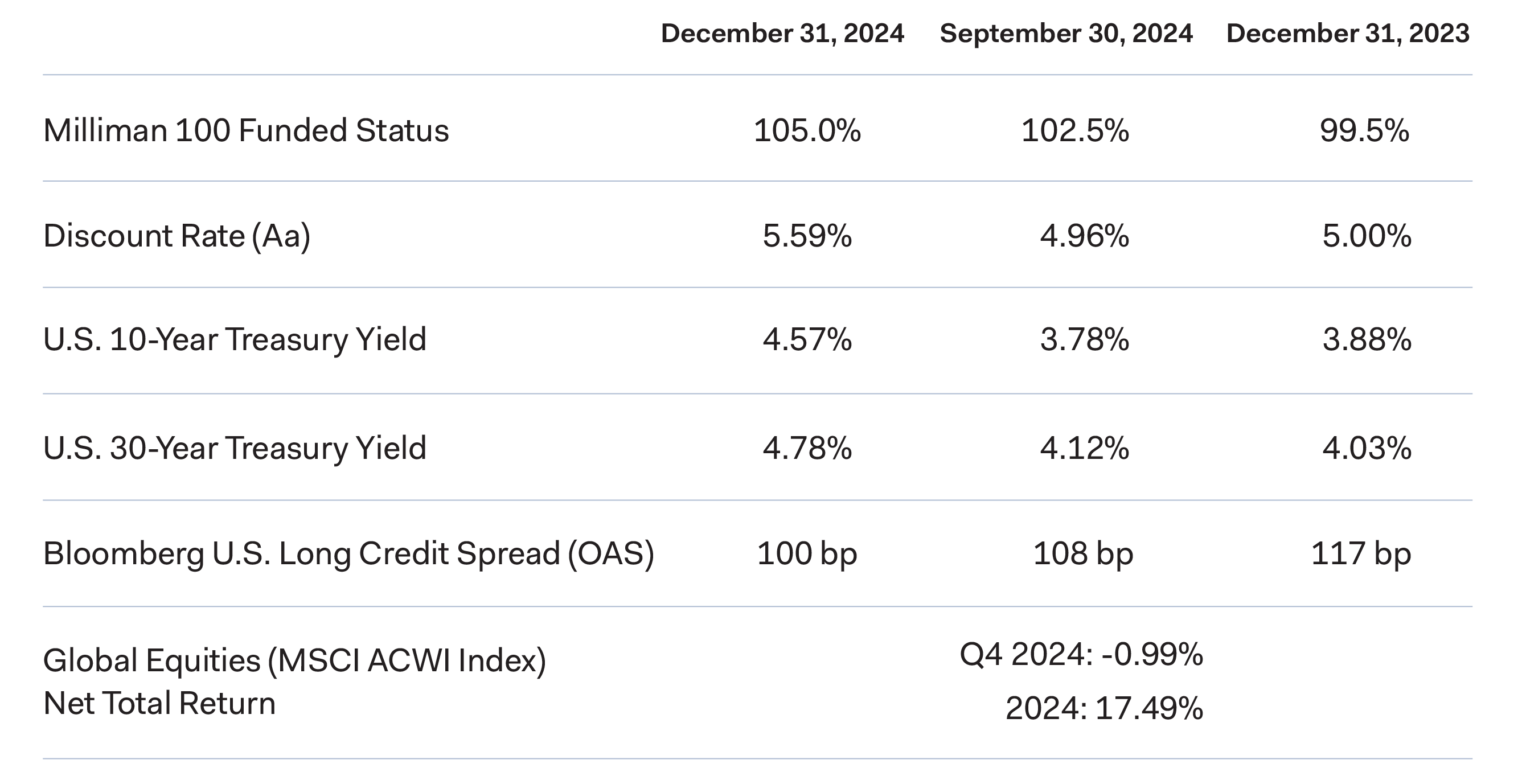
Task: Click the 5.59% discount rate value
Action: click(x=807, y=236)
